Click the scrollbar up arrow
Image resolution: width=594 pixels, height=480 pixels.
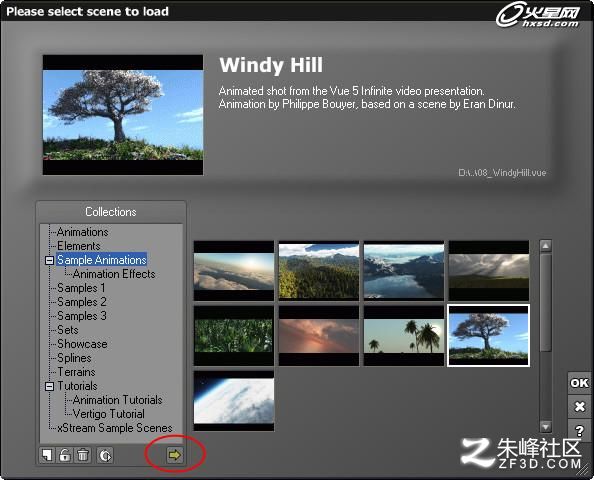pyautogui.click(x=546, y=246)
